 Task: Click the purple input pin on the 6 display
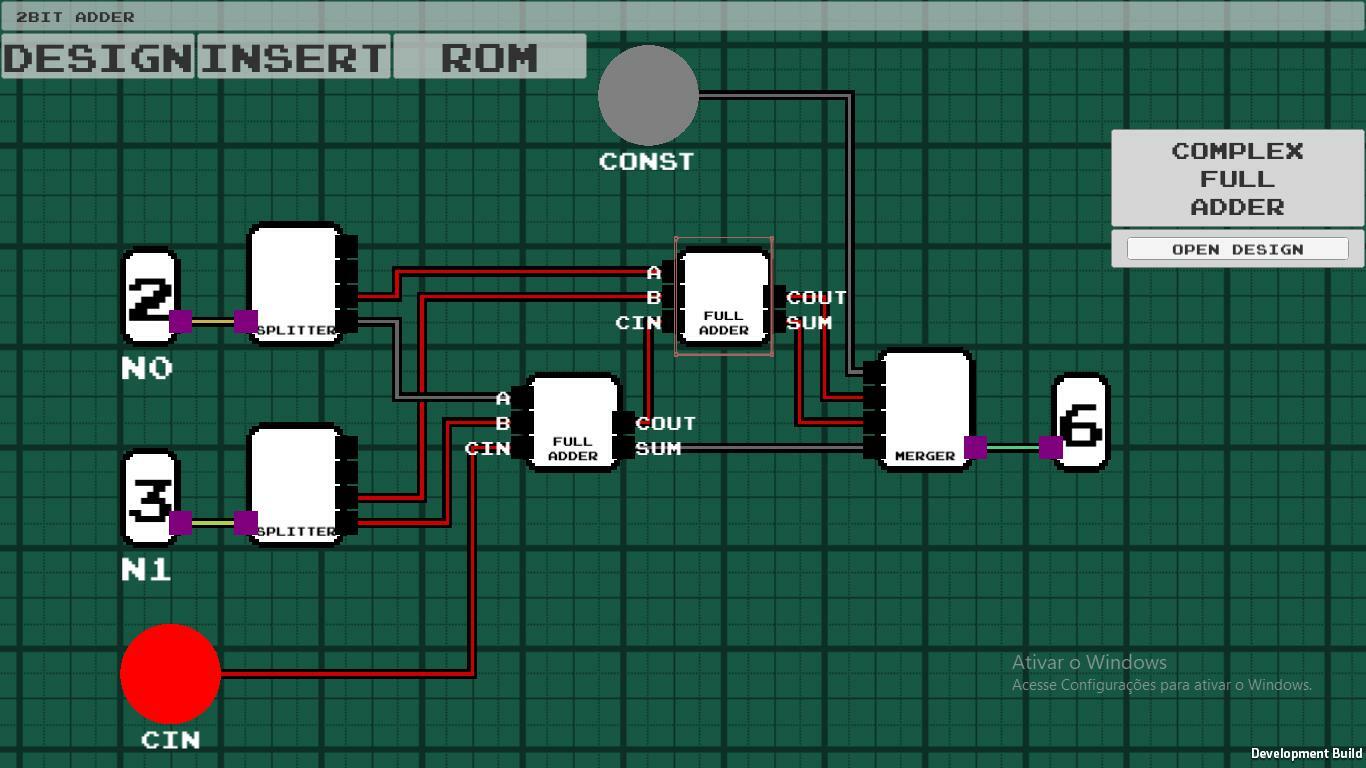[1051, 448]
